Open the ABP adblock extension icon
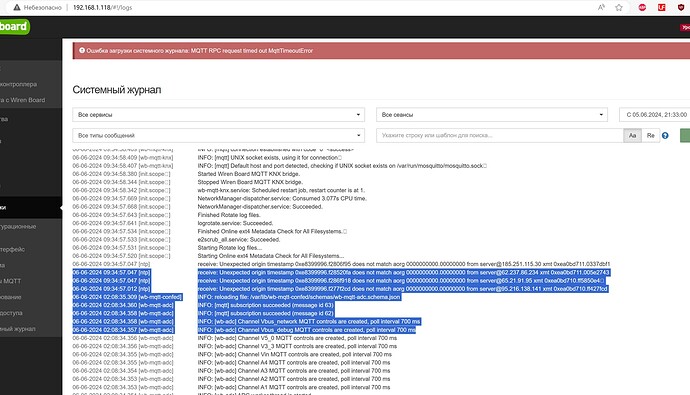 (x=642, y=7)
